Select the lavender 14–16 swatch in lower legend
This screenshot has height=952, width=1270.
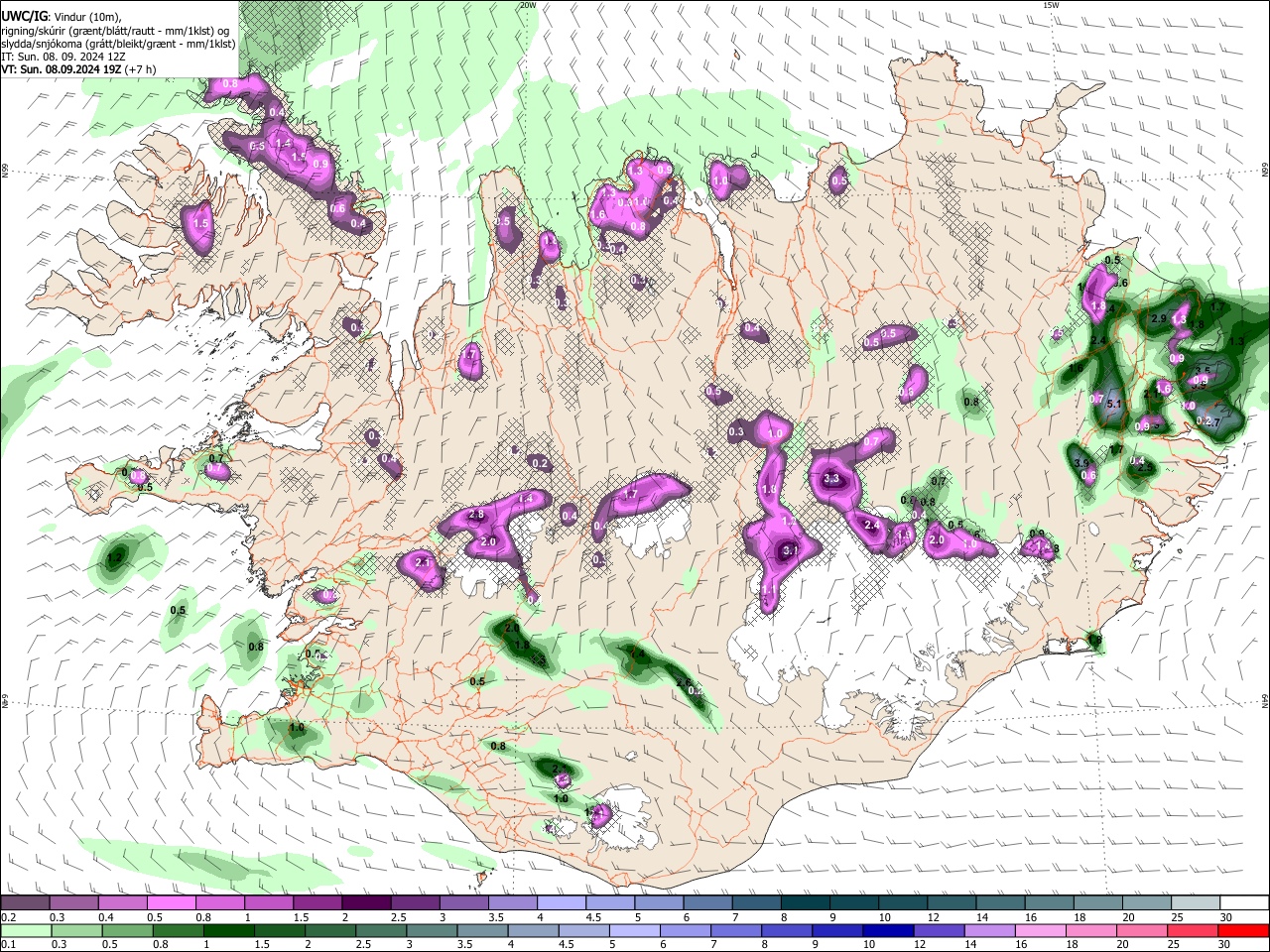[989, 930]
